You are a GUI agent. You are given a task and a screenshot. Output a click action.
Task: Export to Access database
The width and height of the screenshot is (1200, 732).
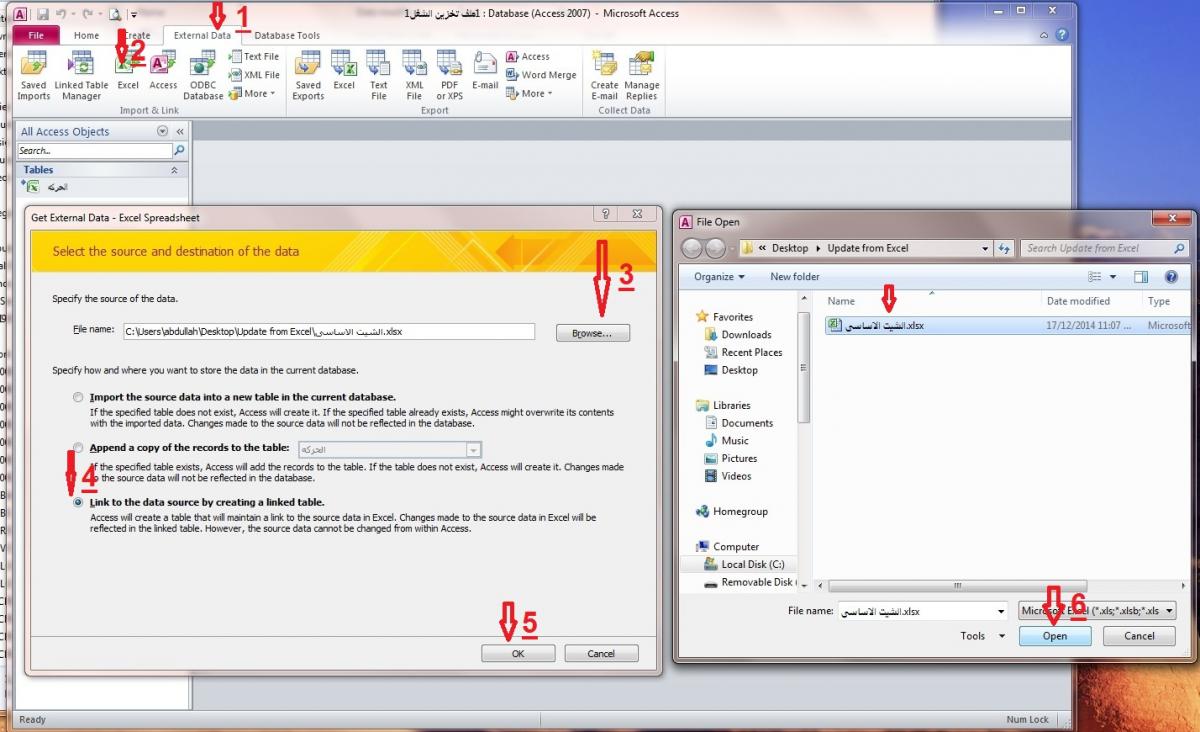pos(528,57)
